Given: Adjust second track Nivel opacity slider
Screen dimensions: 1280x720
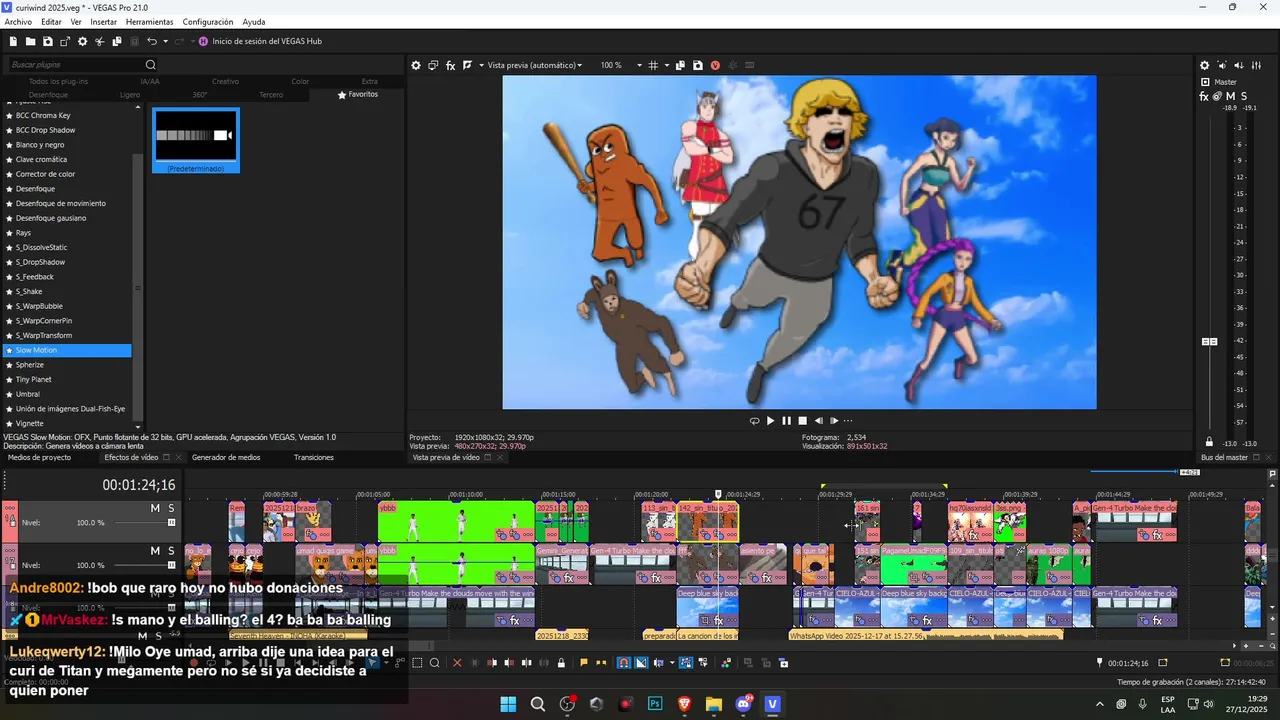Looking at the screenshot, I should (171, 565).
